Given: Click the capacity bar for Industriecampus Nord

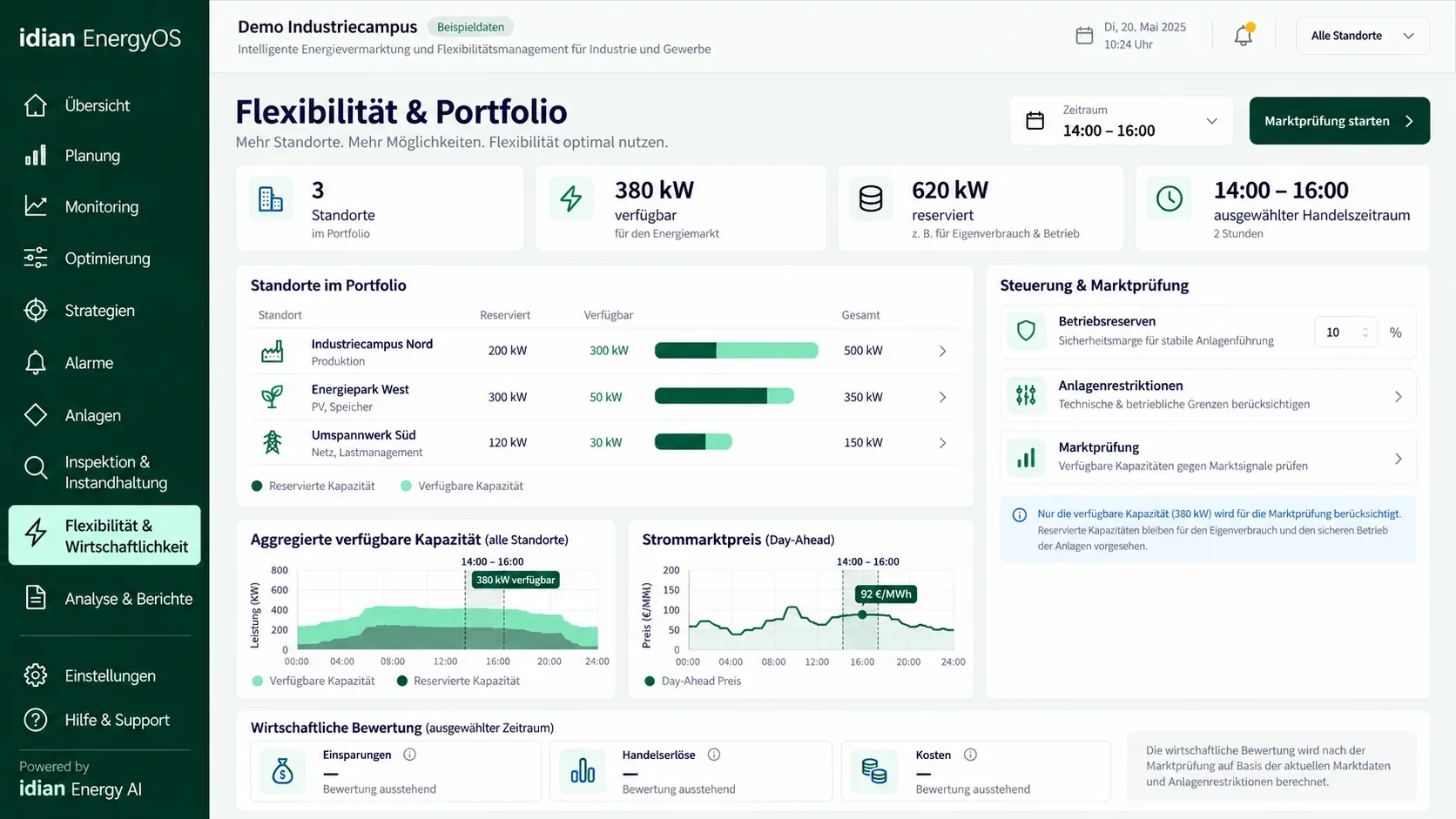Looking at the screenshot, I should tap(737, 351).
